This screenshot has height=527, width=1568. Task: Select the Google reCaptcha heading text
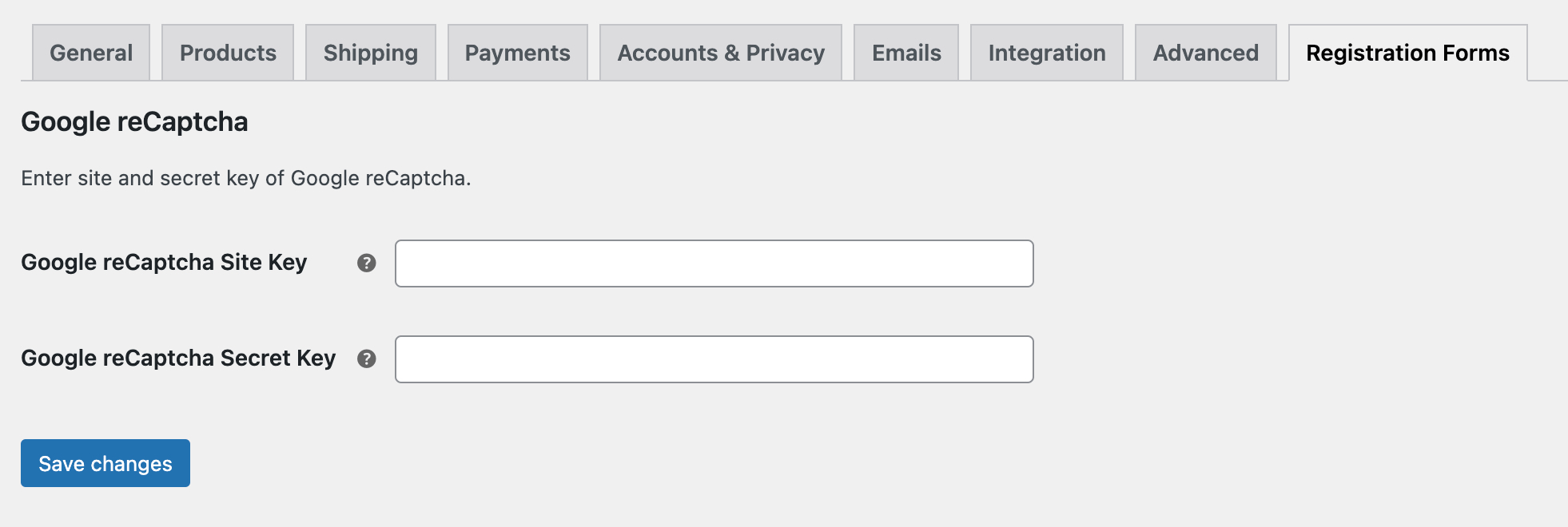(x=134, y=121)
